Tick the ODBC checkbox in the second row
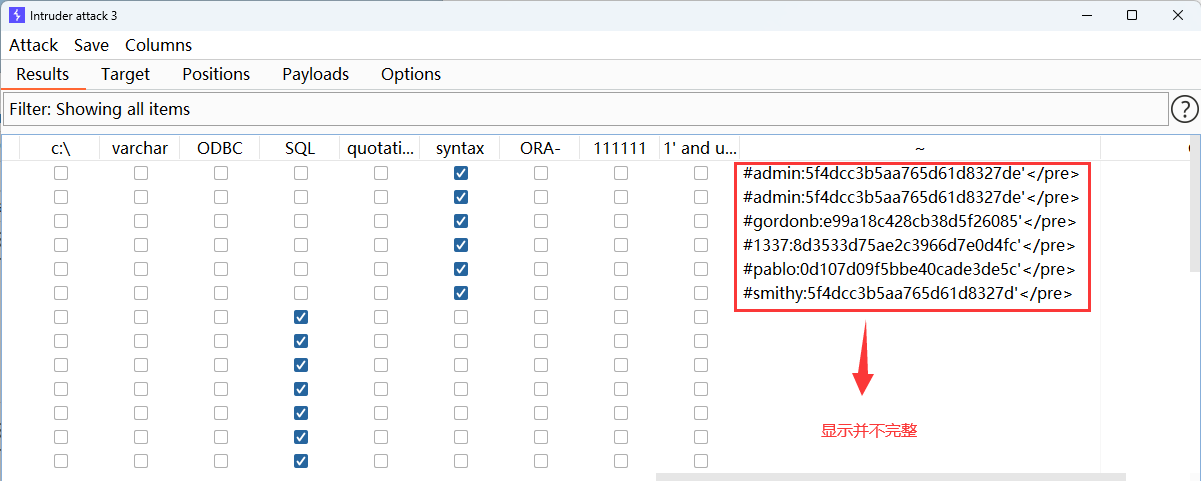 pyautogui.click(x=221, y=197)
